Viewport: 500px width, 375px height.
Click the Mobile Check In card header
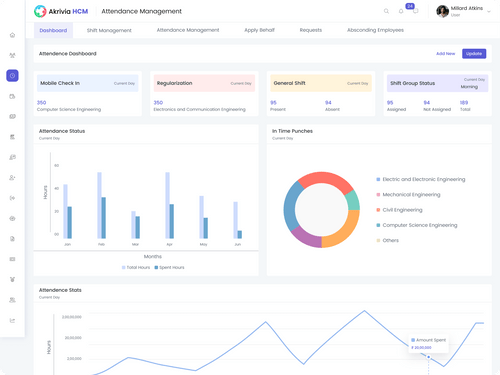[87, 83]
